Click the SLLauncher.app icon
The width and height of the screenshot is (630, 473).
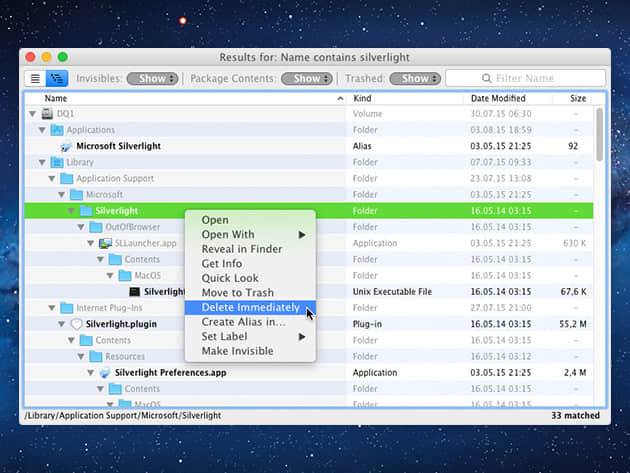104,243
